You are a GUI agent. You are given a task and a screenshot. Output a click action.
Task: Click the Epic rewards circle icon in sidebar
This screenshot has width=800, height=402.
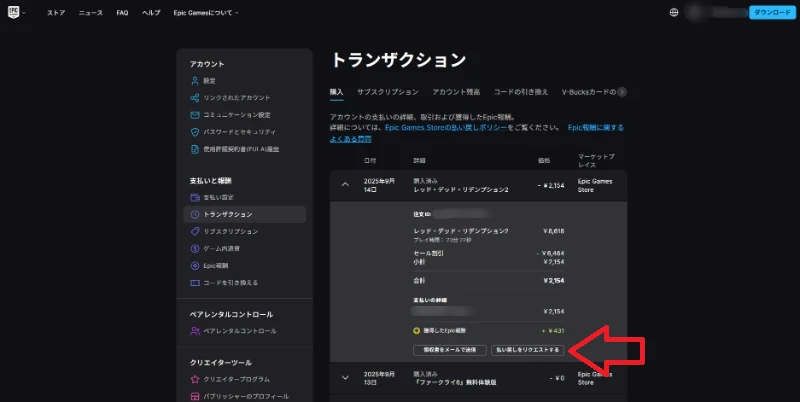tap(194, 266)
